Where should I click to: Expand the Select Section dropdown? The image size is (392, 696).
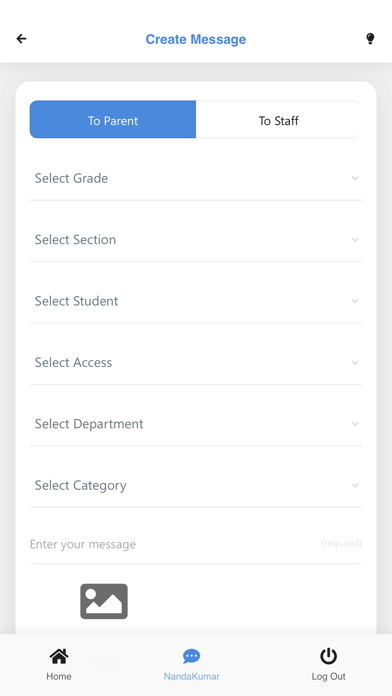pos(196,240)
